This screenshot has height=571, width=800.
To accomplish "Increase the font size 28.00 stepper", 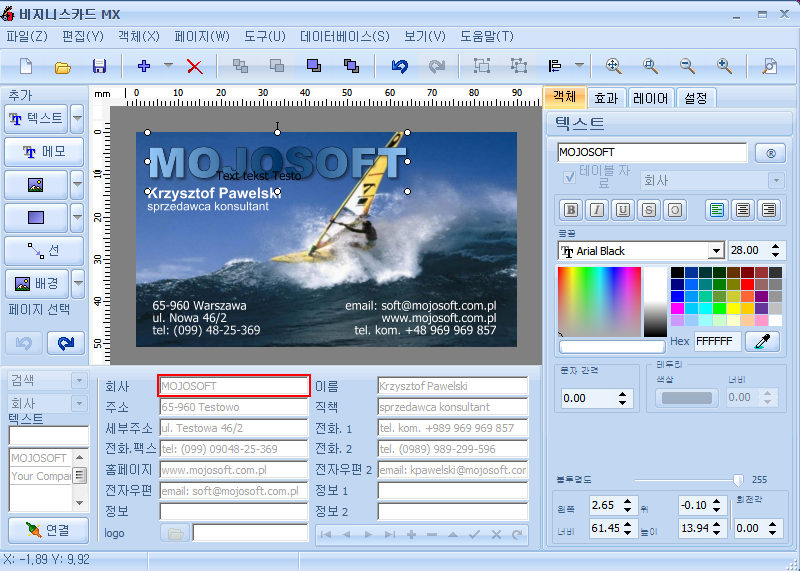I will 776,246.
